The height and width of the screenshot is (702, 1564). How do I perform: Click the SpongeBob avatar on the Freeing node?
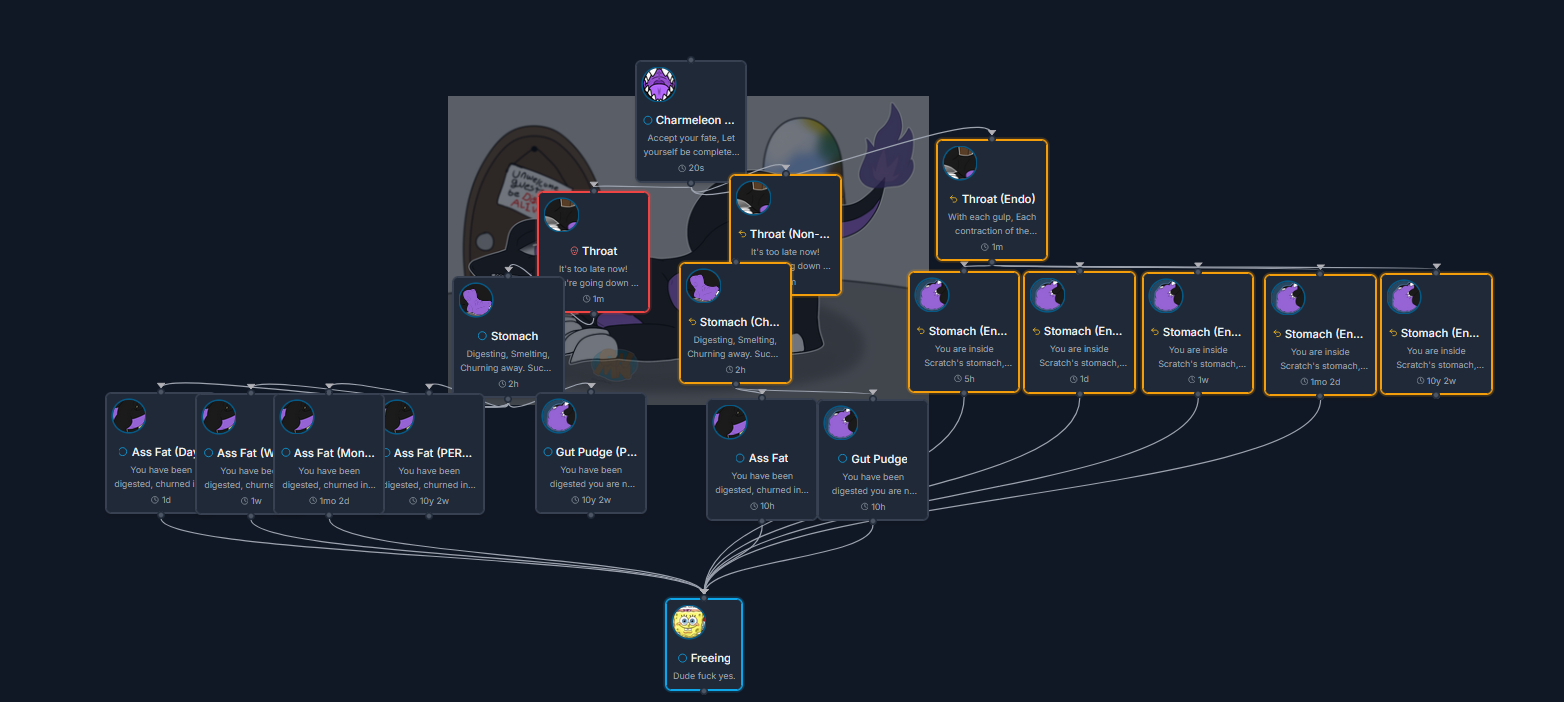tap(689, 622)
